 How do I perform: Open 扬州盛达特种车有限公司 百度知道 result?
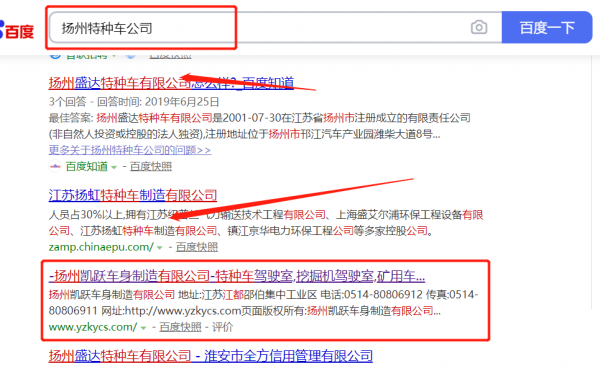tap(171, 83)
